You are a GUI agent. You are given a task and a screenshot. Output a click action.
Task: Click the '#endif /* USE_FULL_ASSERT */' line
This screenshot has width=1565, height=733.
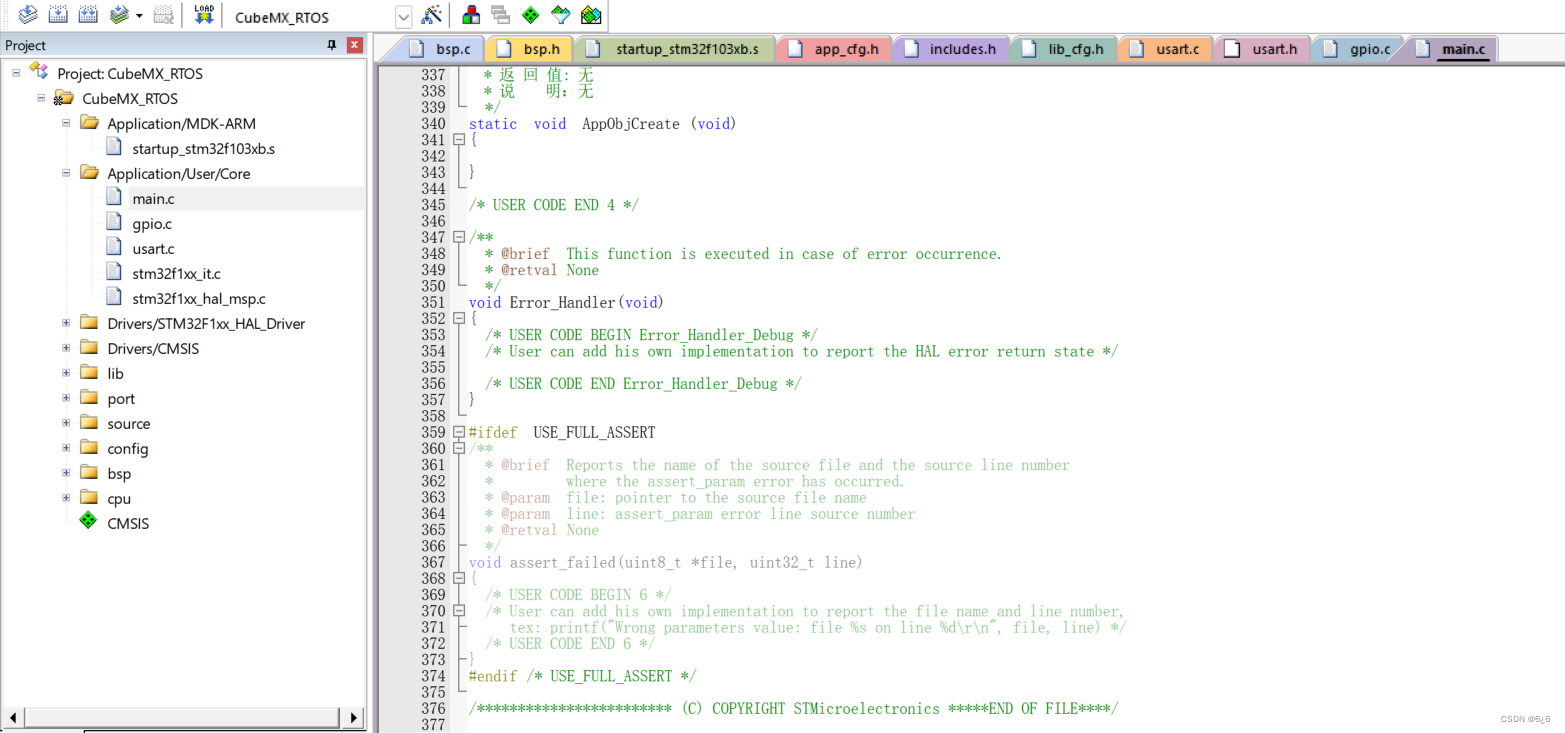pos(583,676)
